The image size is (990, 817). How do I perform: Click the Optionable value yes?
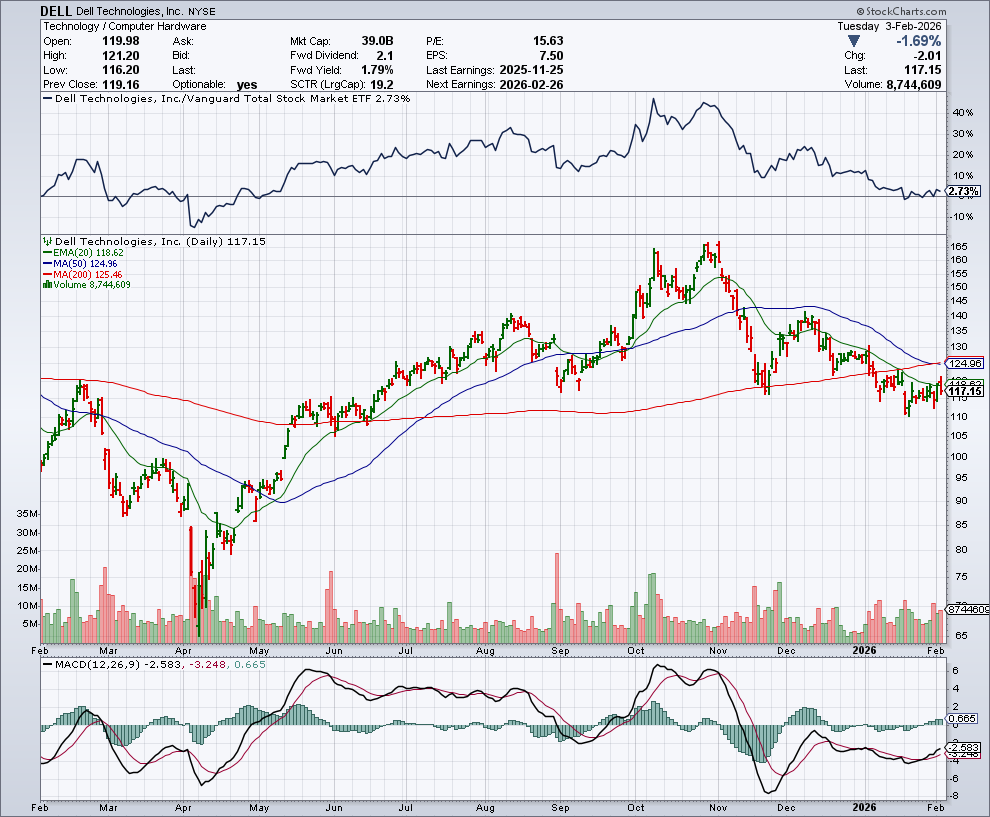[x=247, y=85]
